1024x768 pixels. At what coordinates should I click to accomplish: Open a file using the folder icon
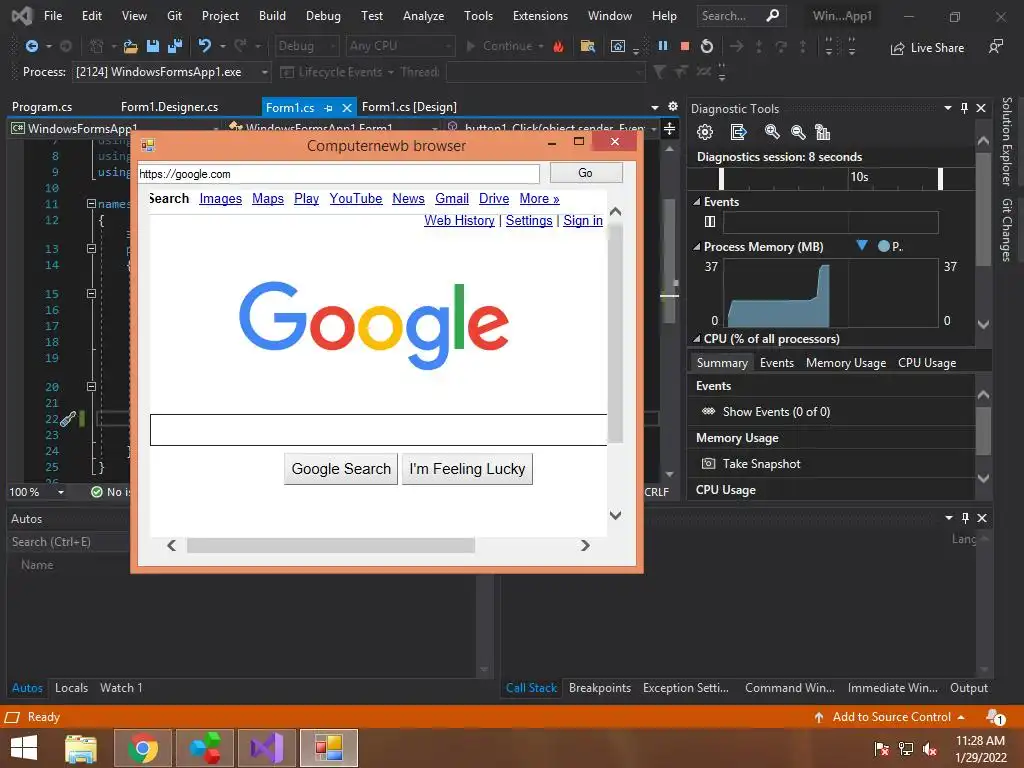click(x=131, y=46)
